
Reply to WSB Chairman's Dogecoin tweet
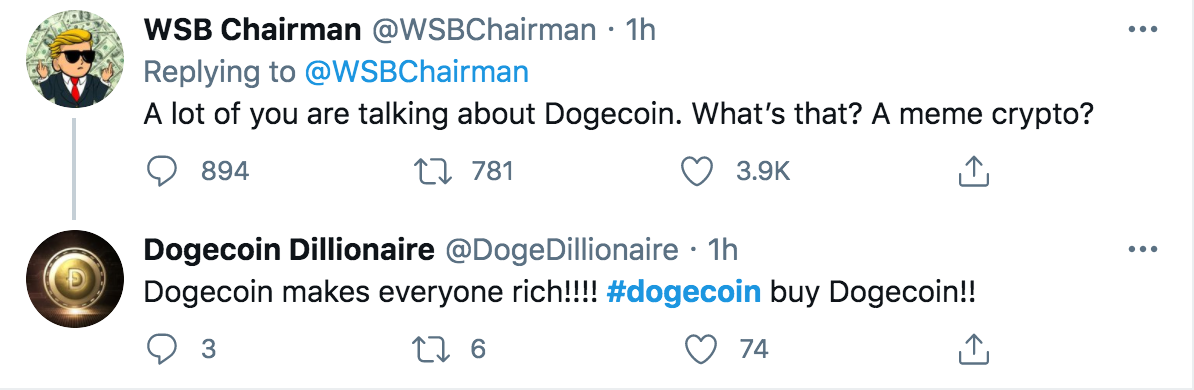pos(161,171)
